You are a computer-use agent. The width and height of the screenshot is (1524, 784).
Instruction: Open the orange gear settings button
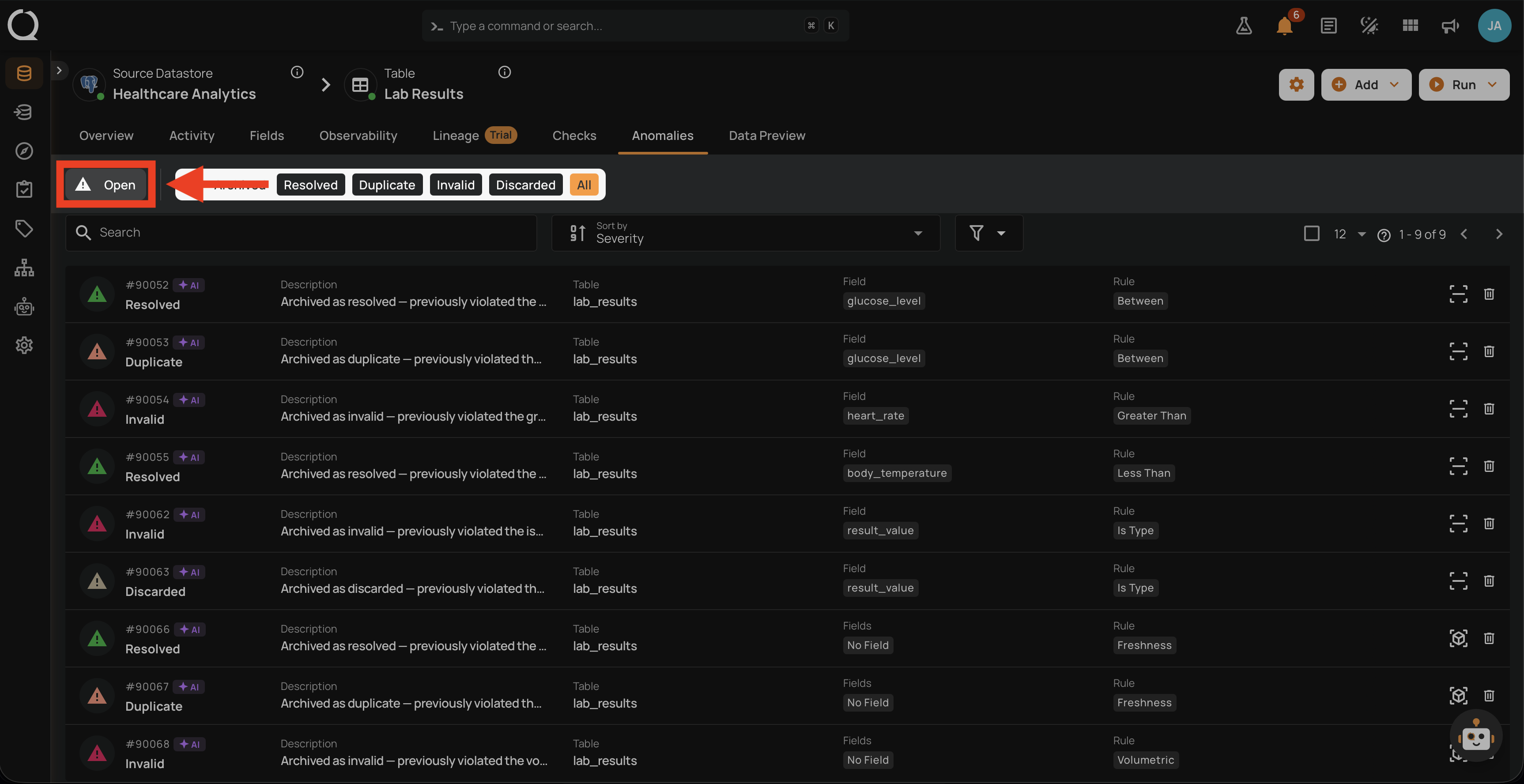pyautogui.click(x=1296, y=85)
